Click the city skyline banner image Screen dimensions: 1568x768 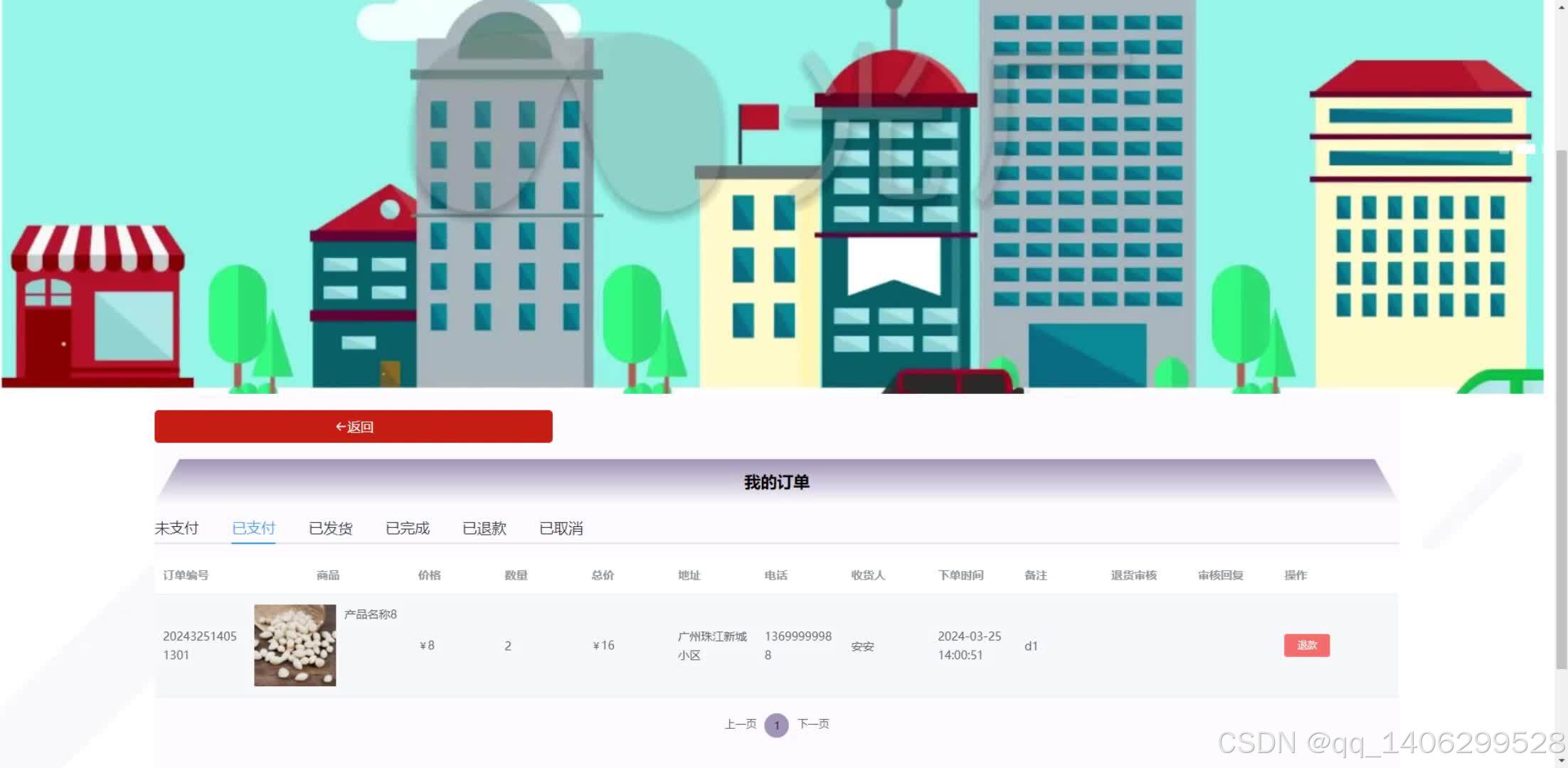tap(772, 196)
